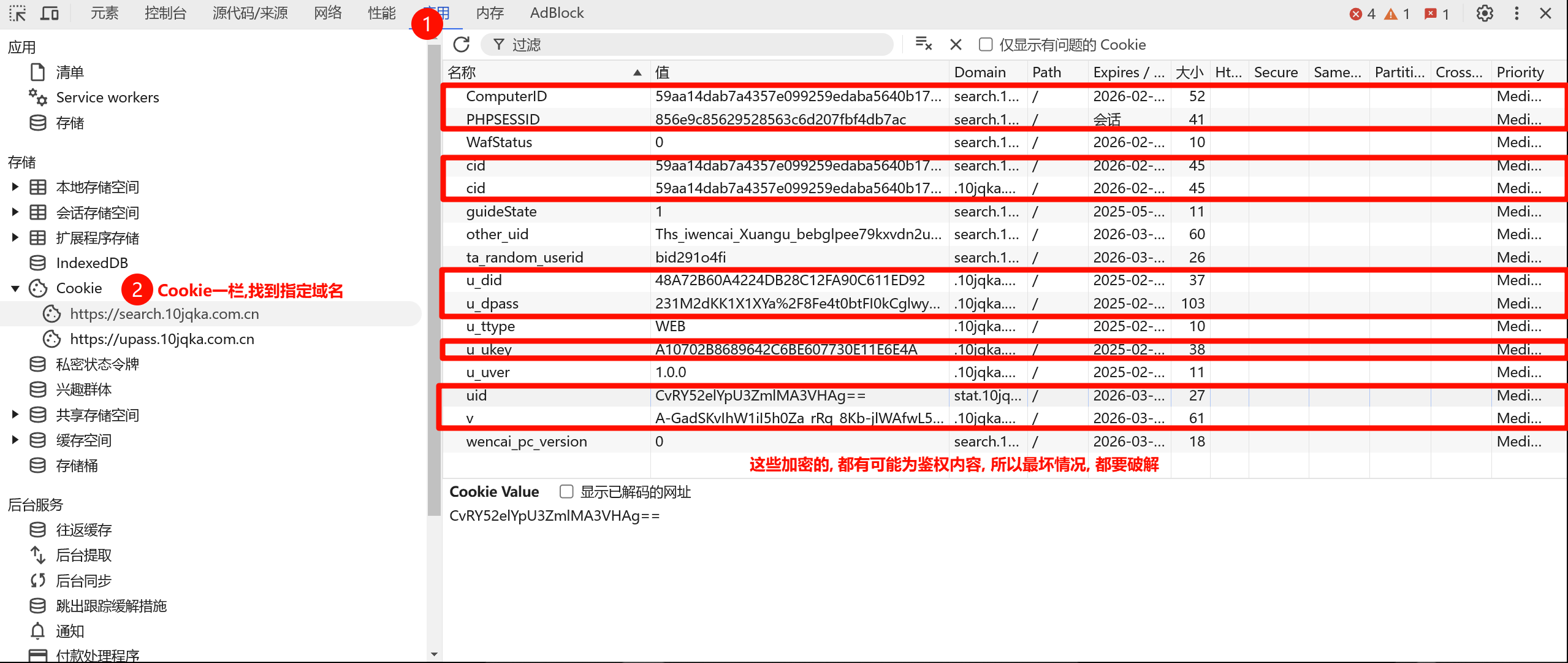
Task: Expand the 本地存储空间 tree node
Action: coord(15,187)
